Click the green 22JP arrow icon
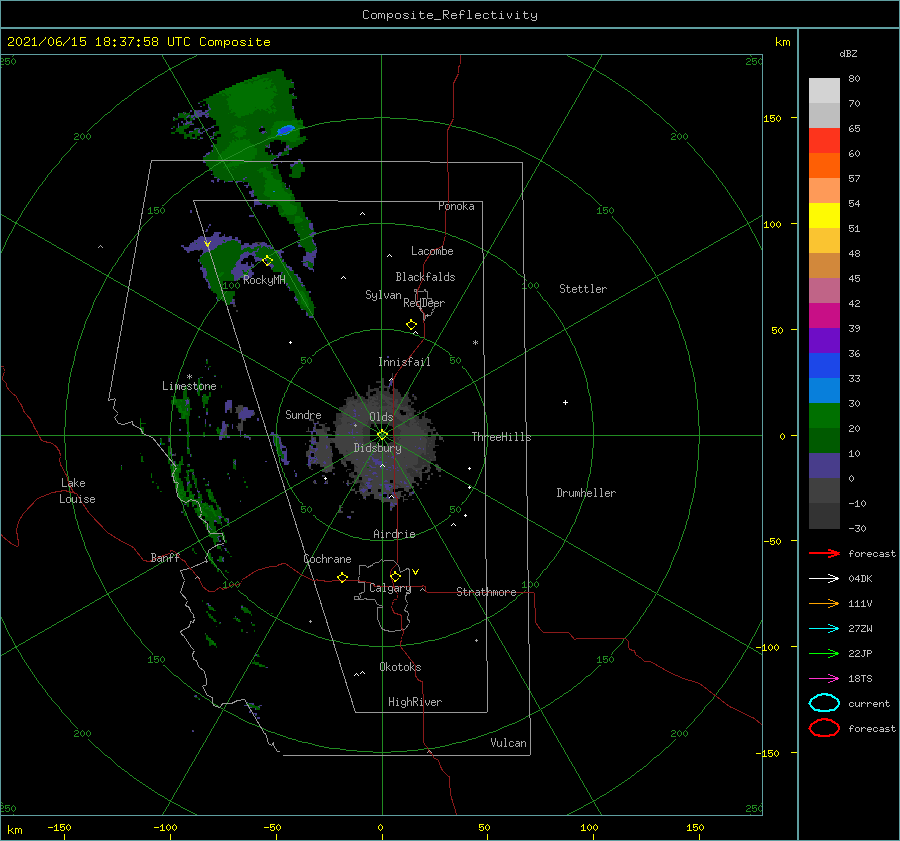This screenshot has width=900, height=841. [824, 653]
